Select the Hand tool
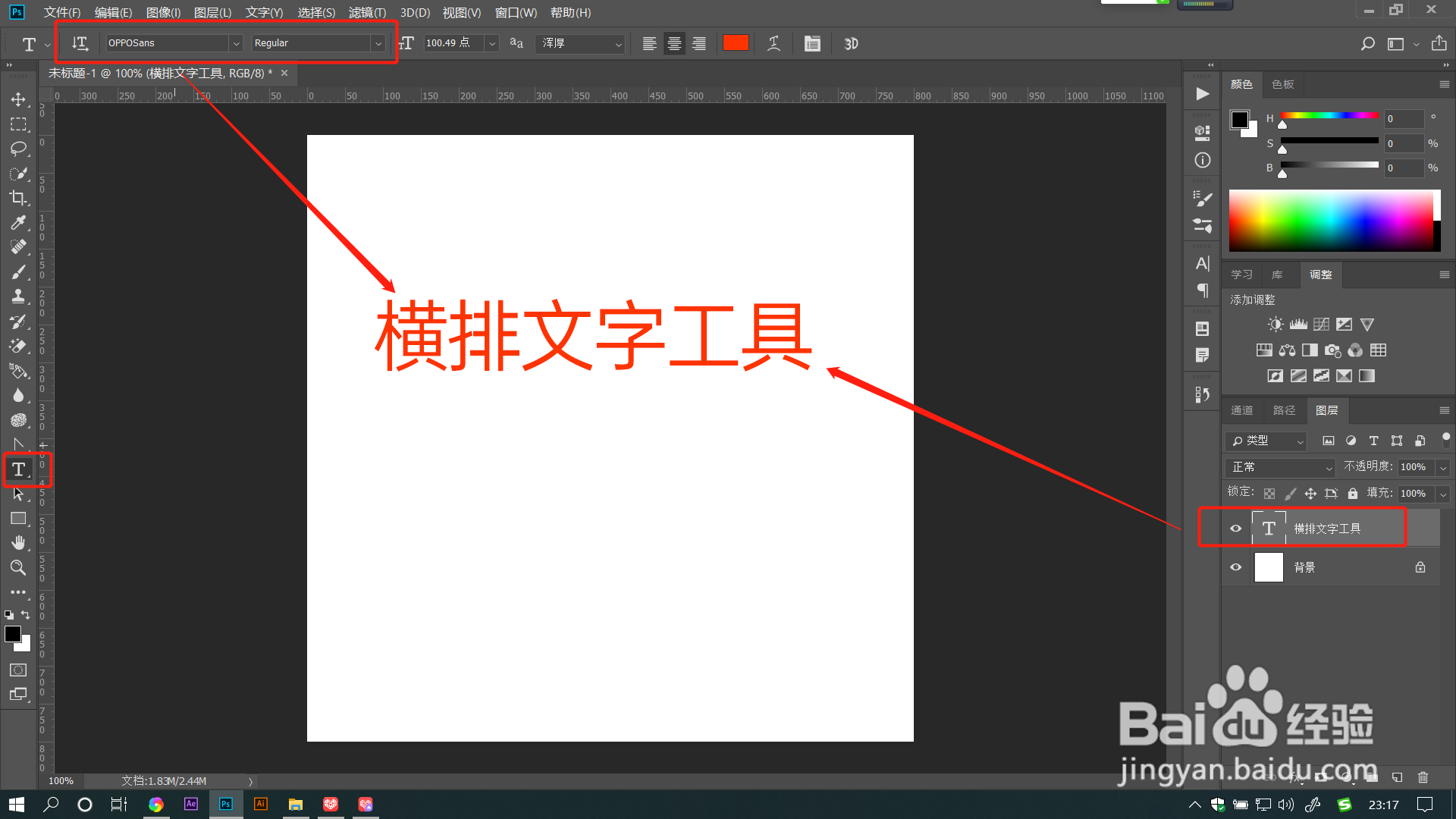 click(18, 543)
